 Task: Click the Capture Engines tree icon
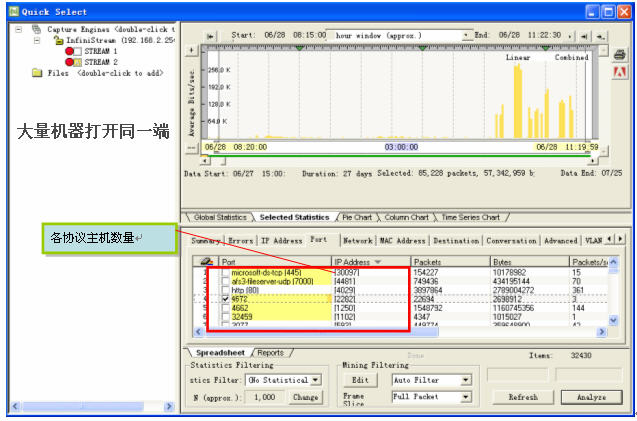[x=37, y=29]
